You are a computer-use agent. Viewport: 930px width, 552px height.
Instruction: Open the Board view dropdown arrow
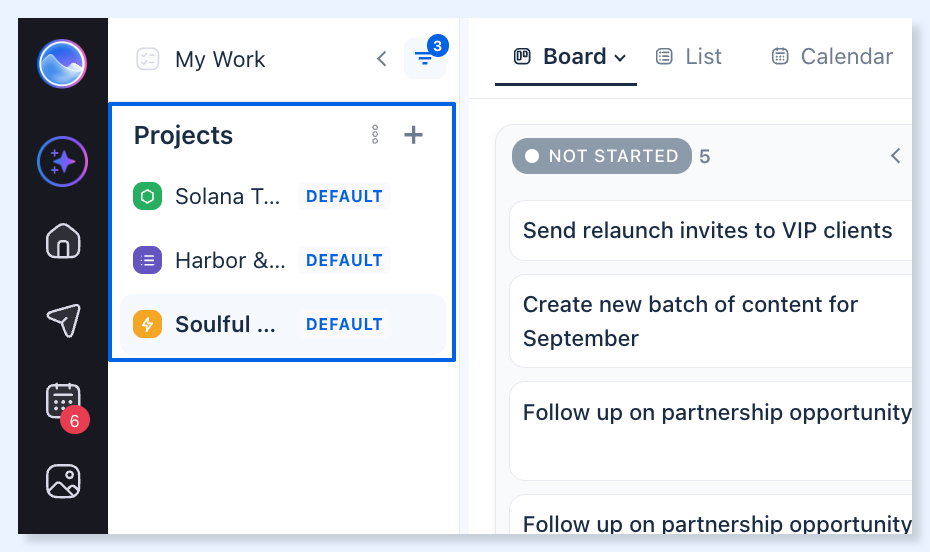pos(620,58)
